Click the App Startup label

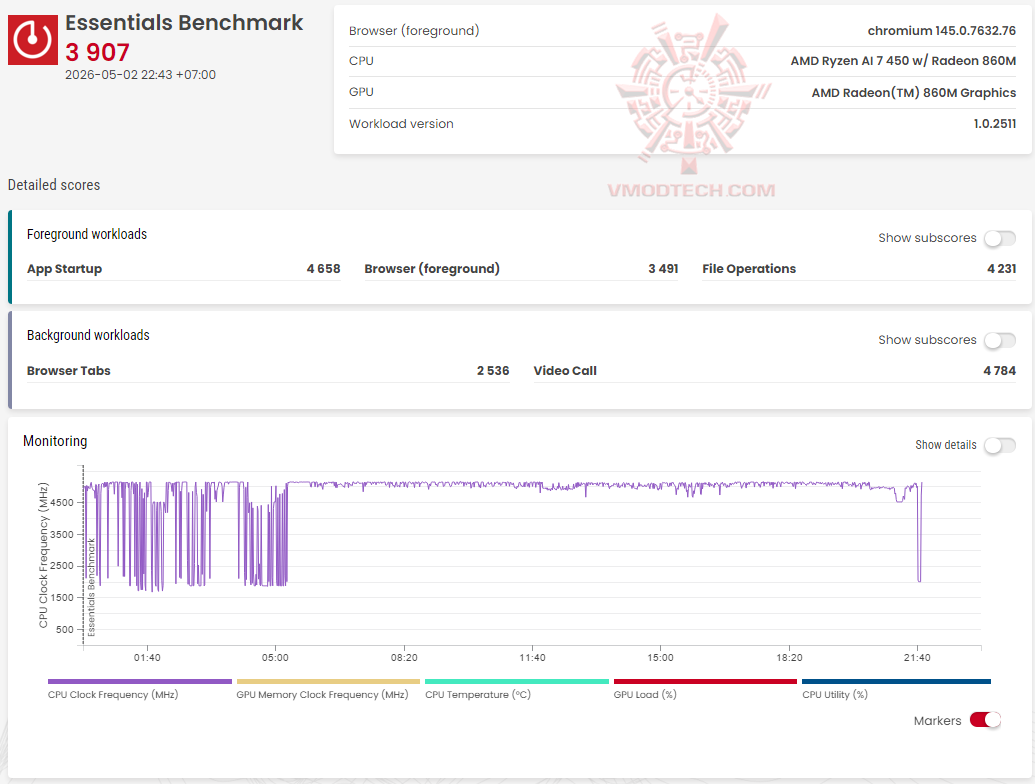tap(65, 269)
